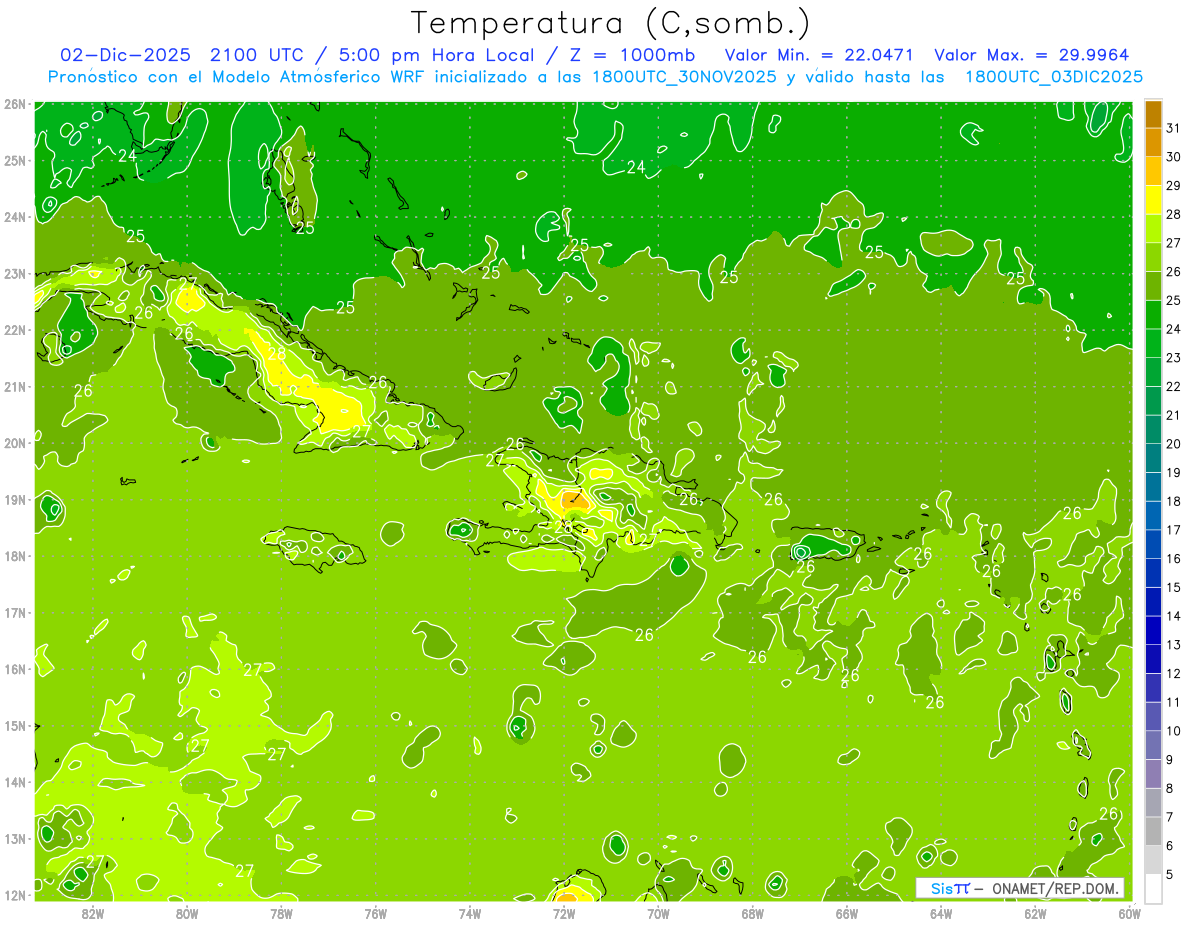
Task: Click the SisTT logo text
Action: [x=949, y=888]
